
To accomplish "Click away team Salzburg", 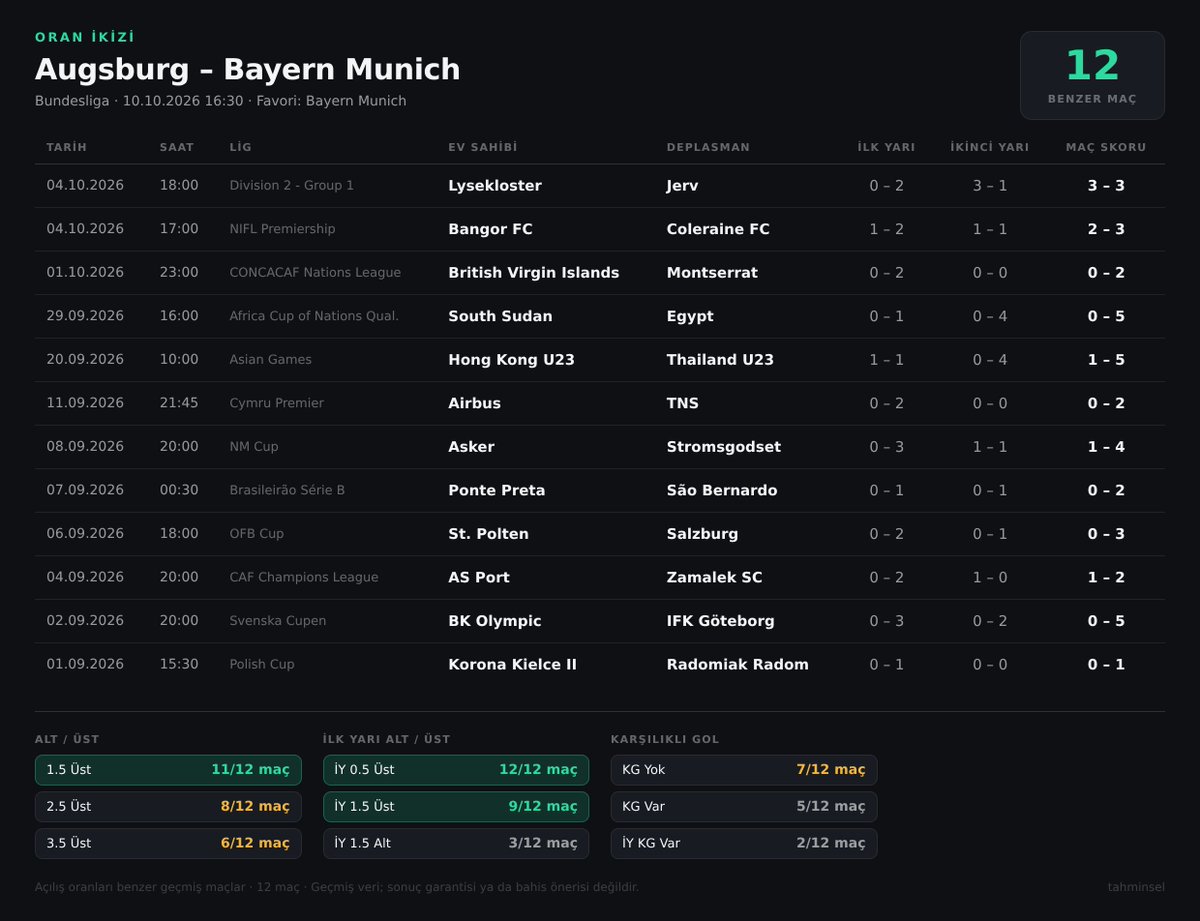I will (x=702, y=534).
